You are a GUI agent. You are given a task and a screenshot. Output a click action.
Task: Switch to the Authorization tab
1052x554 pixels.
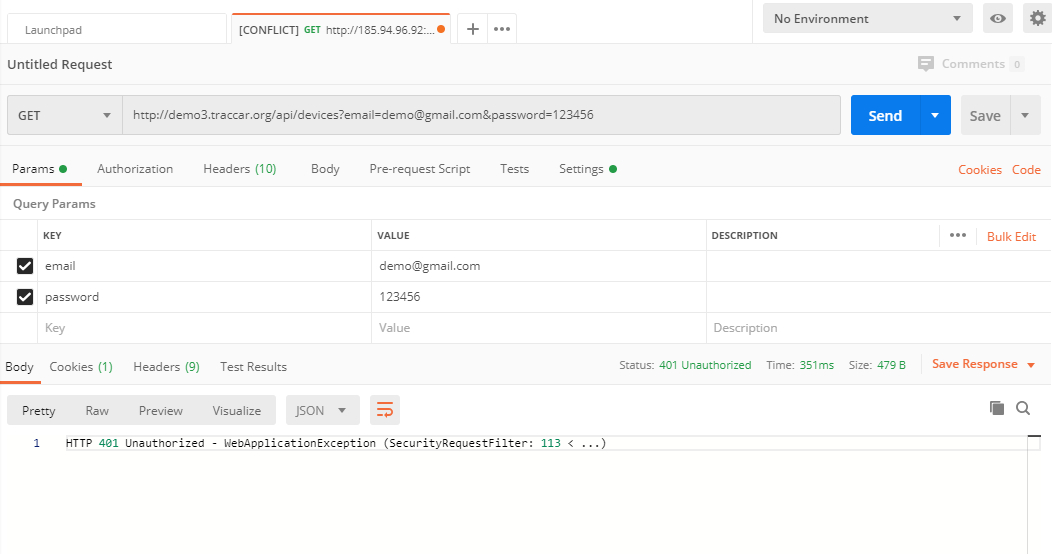(x=135, y=169)
